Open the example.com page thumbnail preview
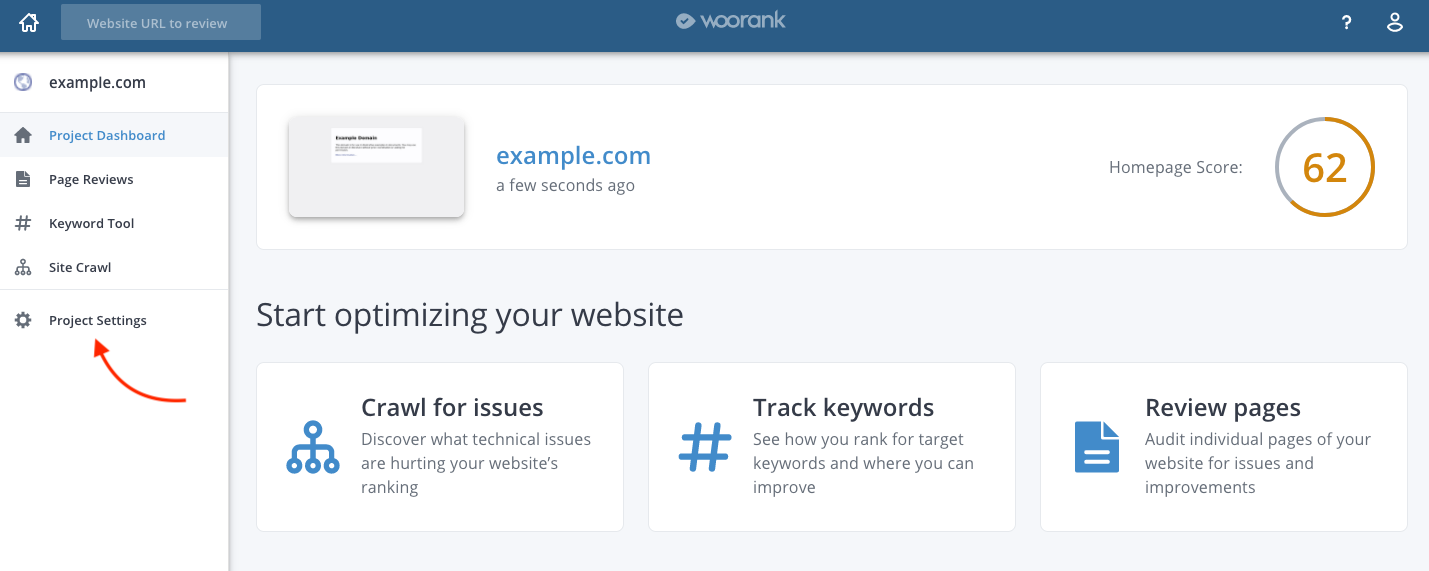The height and width of the screenshot is (571, 1429). [376, 167]
